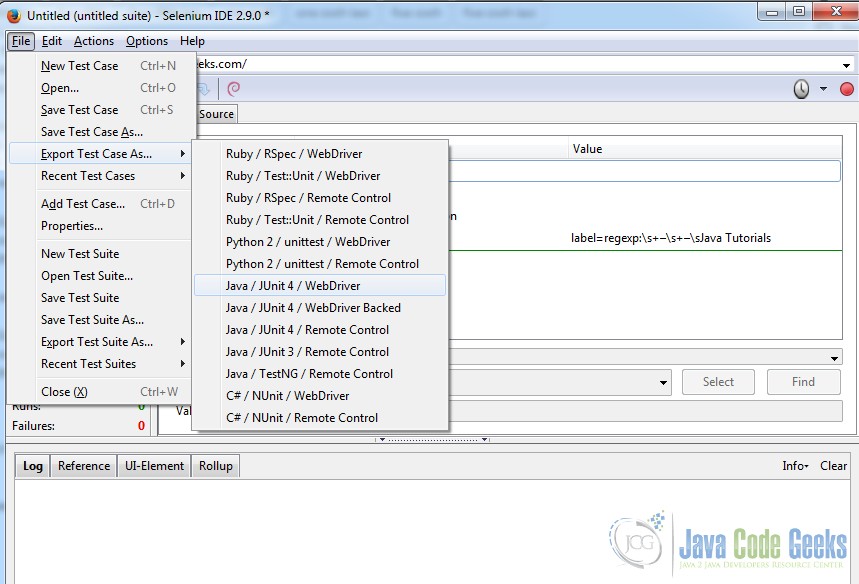The image size is (859, 584).
Task: Click the red record button
Action: [x=846, y=89]
